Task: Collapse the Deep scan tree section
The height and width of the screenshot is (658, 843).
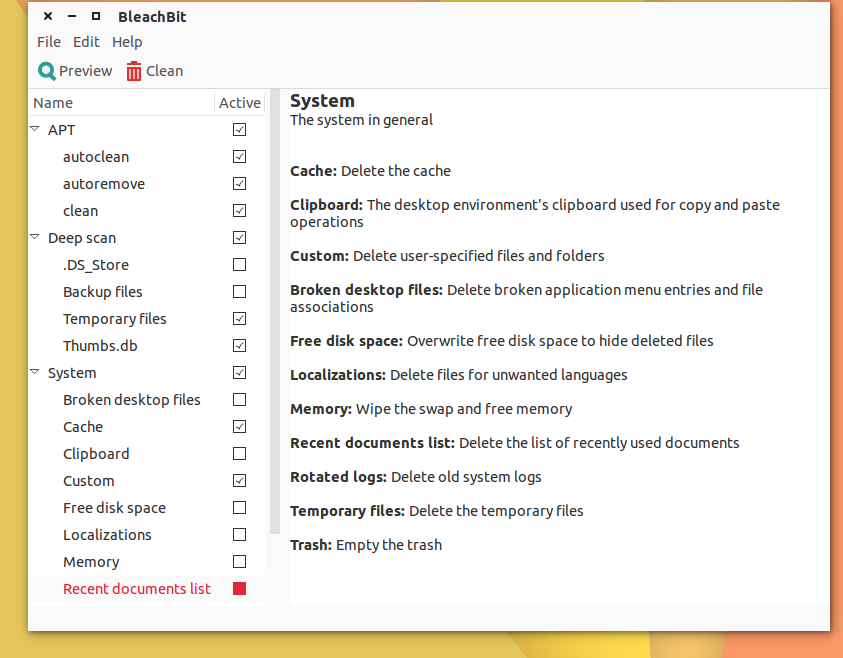Action: (x=32, y=237)
